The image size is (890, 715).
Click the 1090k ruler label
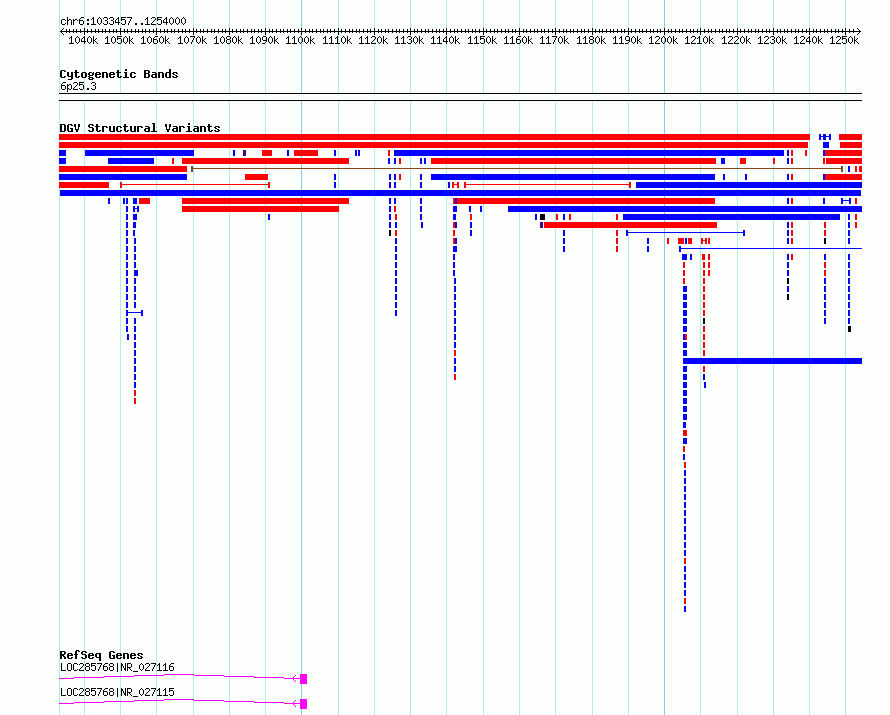[x=265, y=40]
